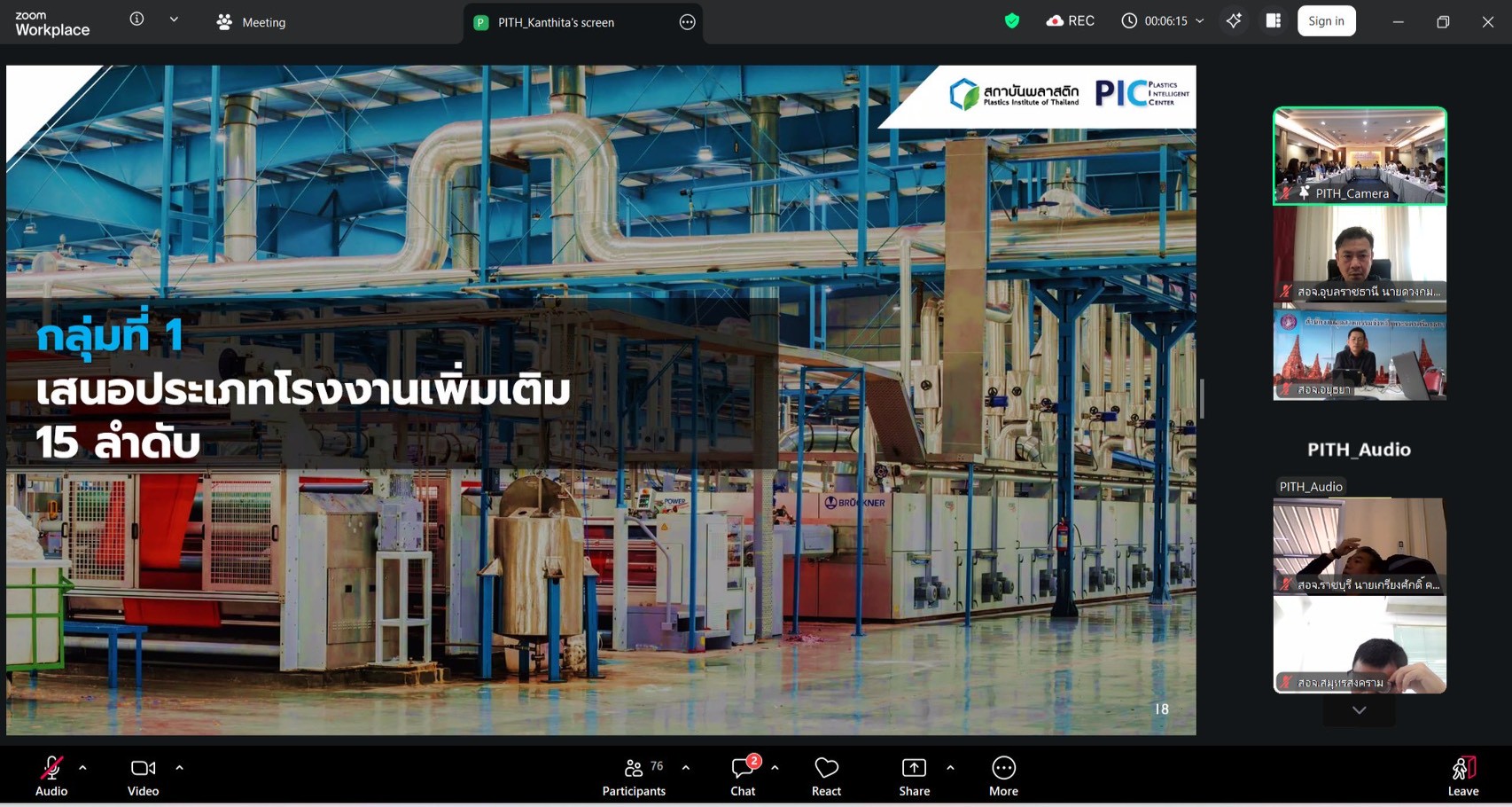
Task: Select the PITH_Camera video thumbnail
Action: click(1360, 156)
